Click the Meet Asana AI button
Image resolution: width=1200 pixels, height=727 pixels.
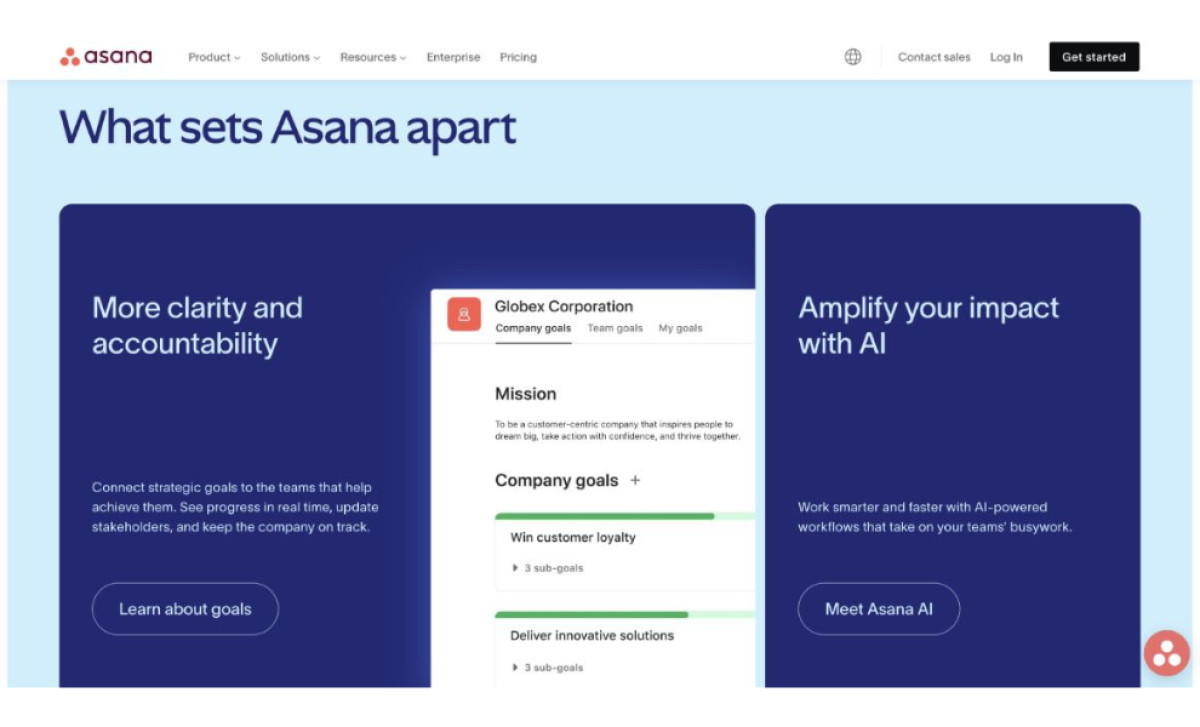click(878, 608)
